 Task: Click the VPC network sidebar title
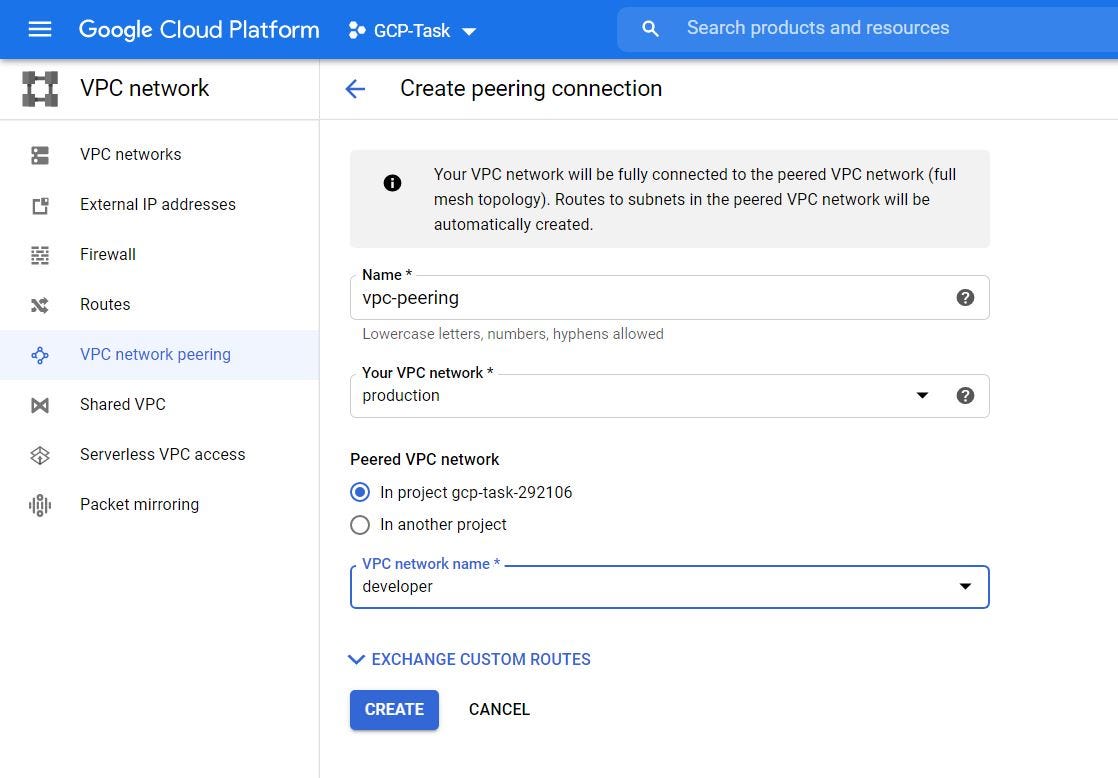[x=145, y=88]
